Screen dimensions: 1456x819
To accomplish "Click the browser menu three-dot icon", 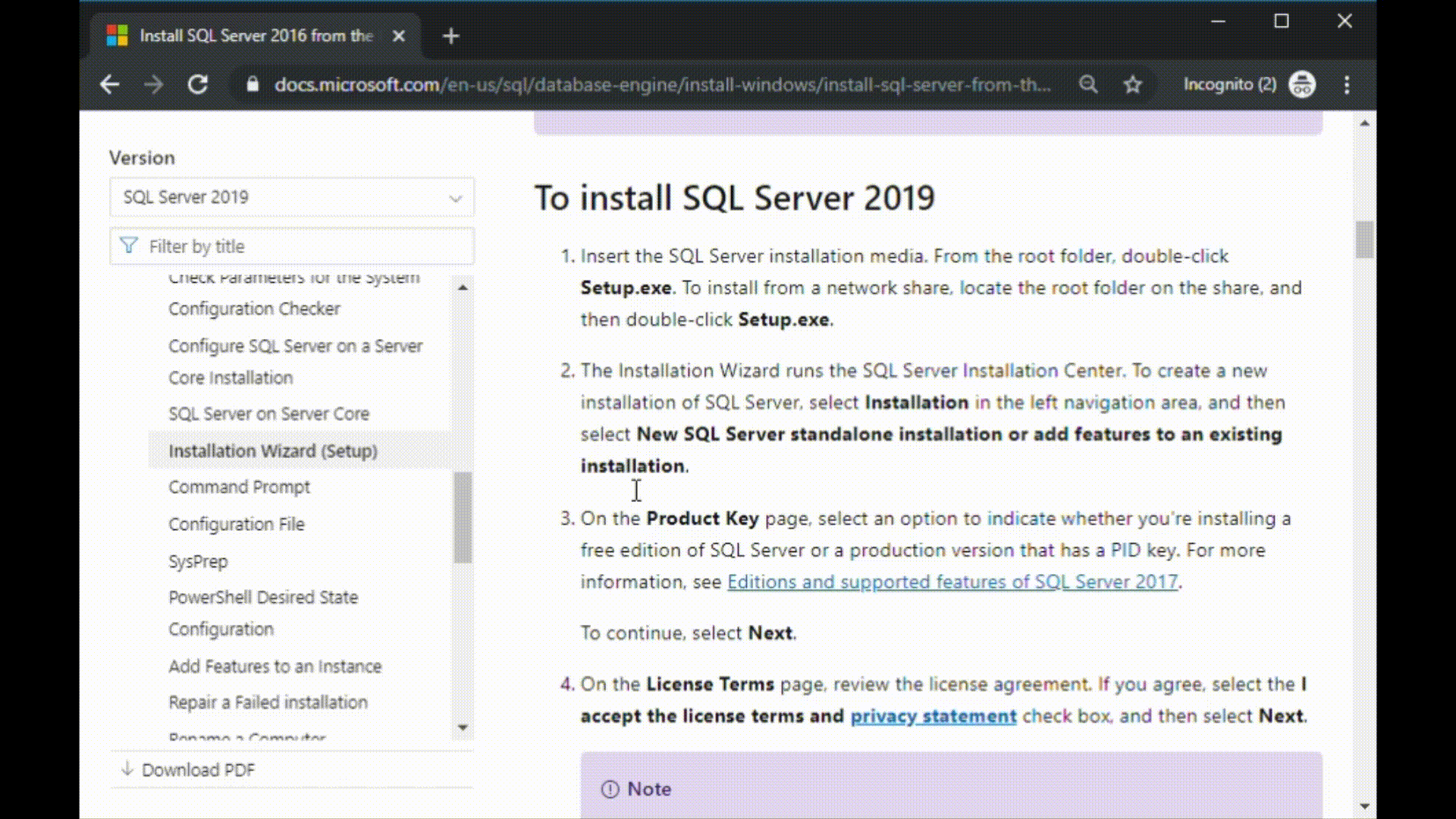I will [x=1346, y=85].
